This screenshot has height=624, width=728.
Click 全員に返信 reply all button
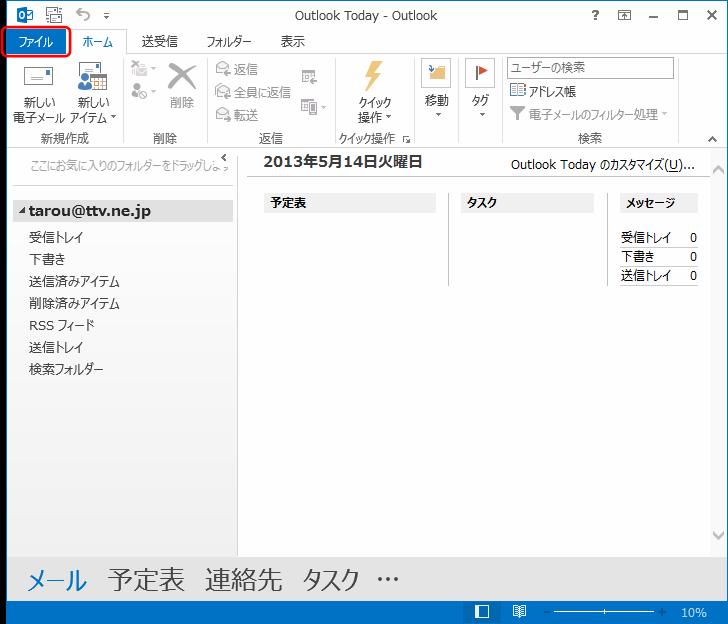click(253, 92)
